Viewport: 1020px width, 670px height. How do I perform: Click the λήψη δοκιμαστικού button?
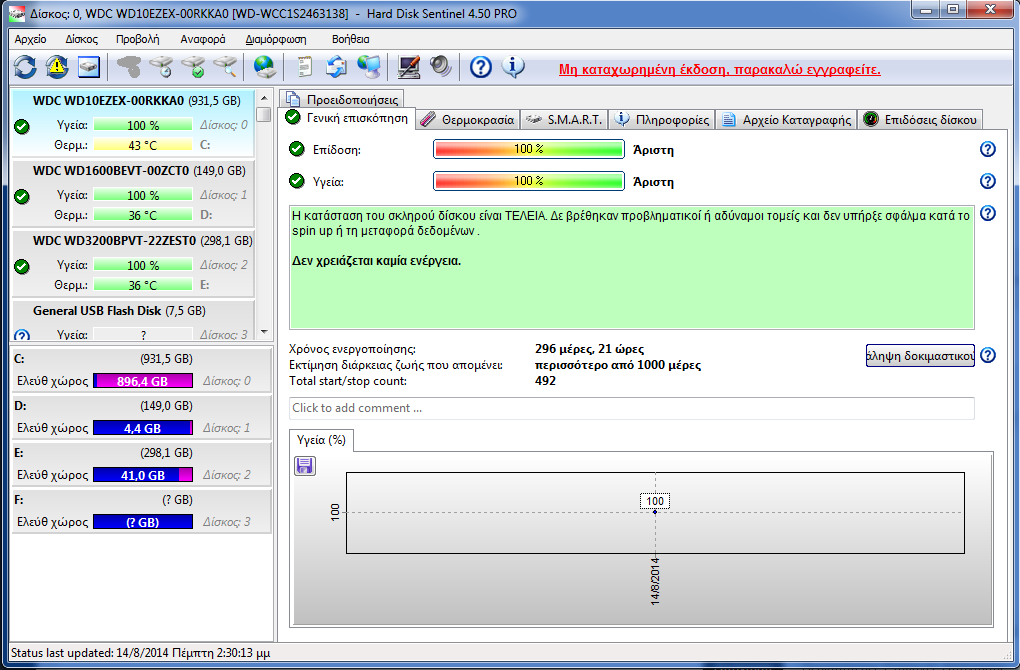(920, 356)
